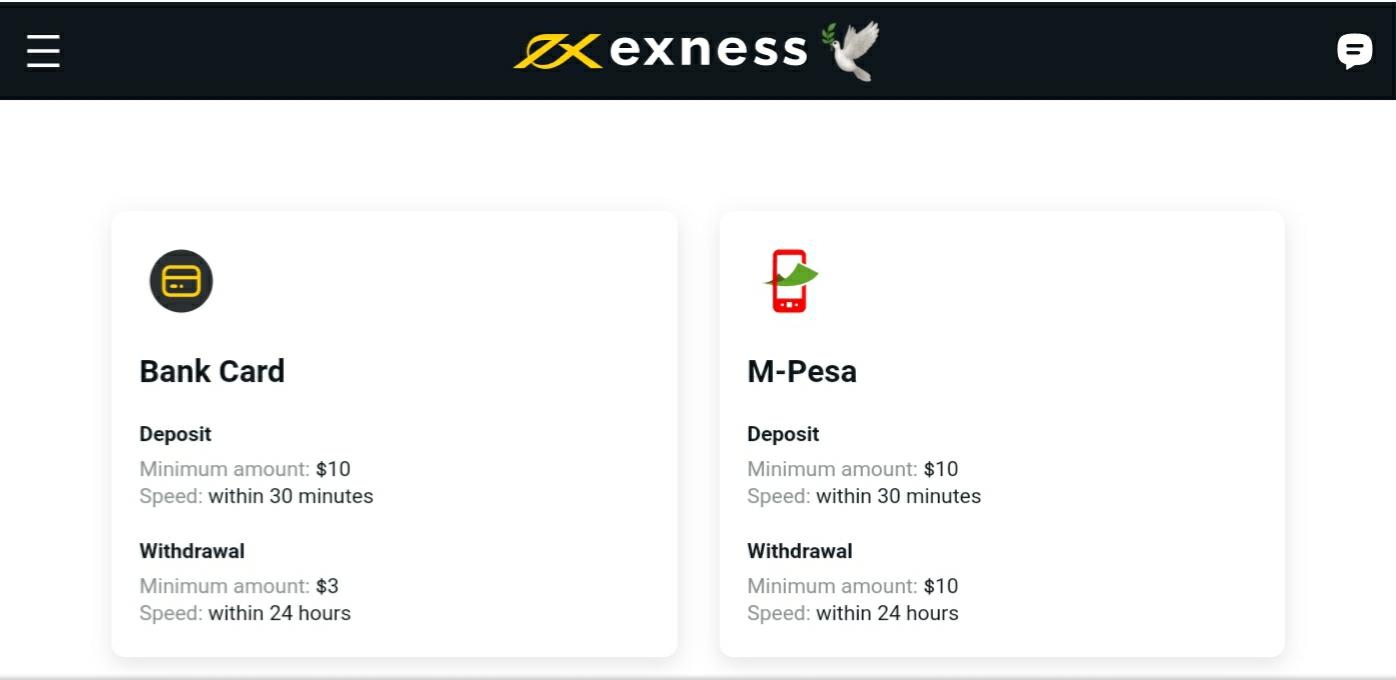Click Bank Card 'within 24 hours' speed
This screenshot has width=1396, height=680.
point(279,613)
